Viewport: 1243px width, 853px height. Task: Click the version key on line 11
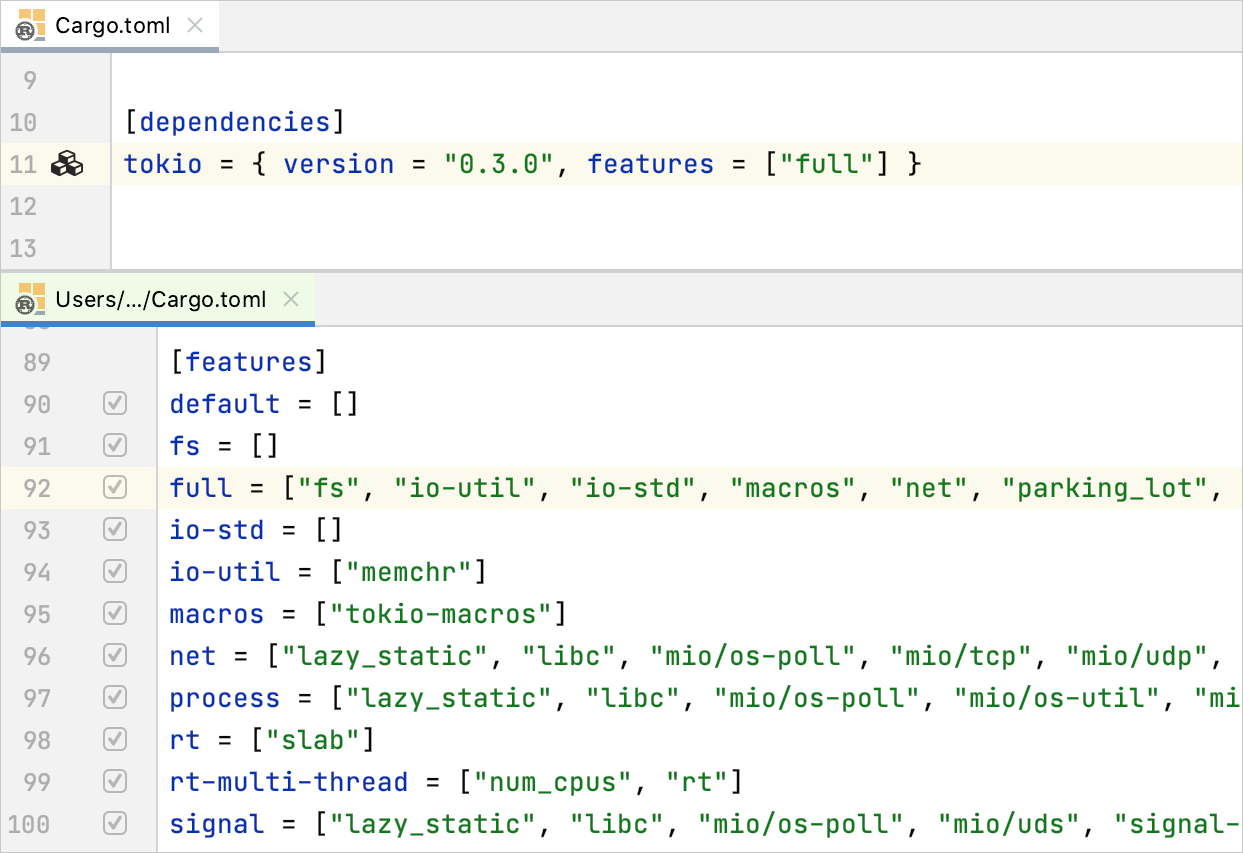(x=339, y=165)
